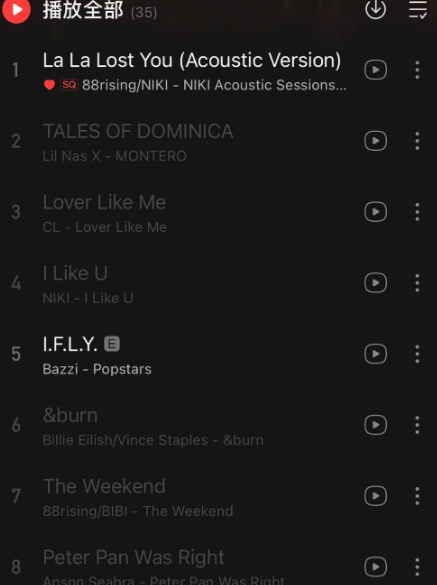Viewport: 437px width, 585px height.
Task: Open three-dot menu for I.F.L.Y.
Action: [x=417, y=354]
